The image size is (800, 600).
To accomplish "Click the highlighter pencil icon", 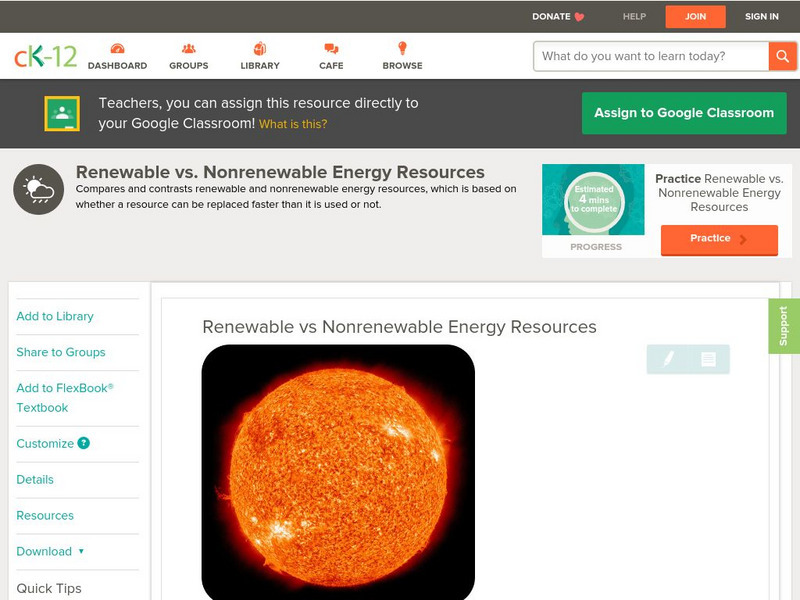I will (x=668, y=359).
